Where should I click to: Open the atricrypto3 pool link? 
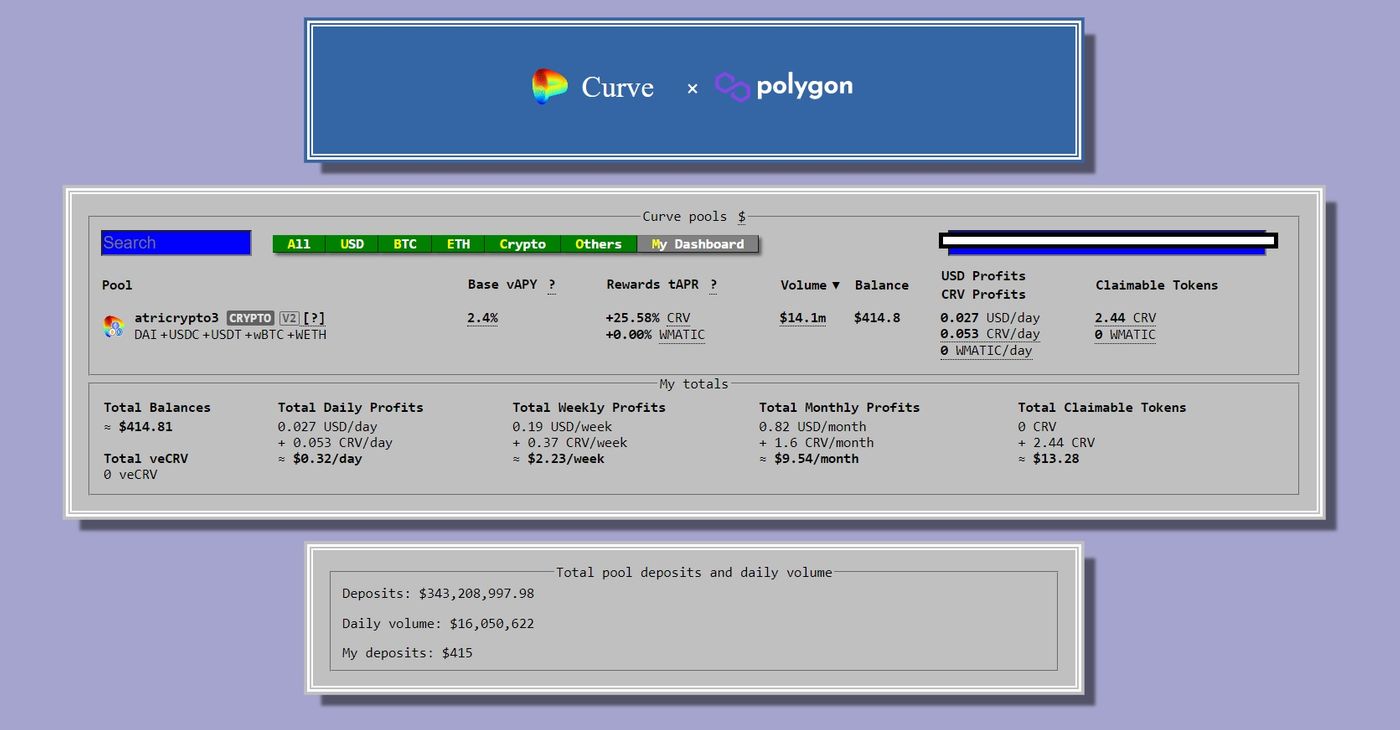pyautogui.click(x=176, y=318)
